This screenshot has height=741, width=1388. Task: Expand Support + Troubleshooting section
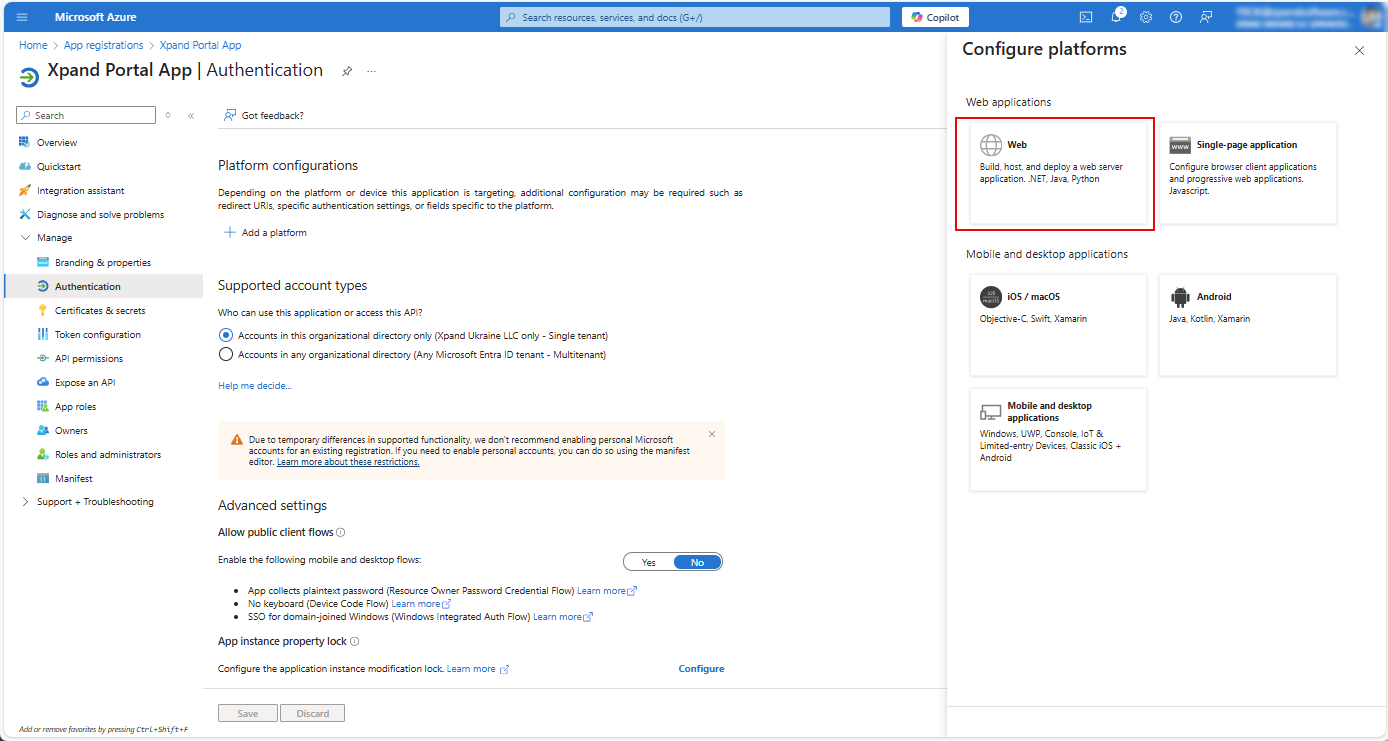click(x=26, y=502)
